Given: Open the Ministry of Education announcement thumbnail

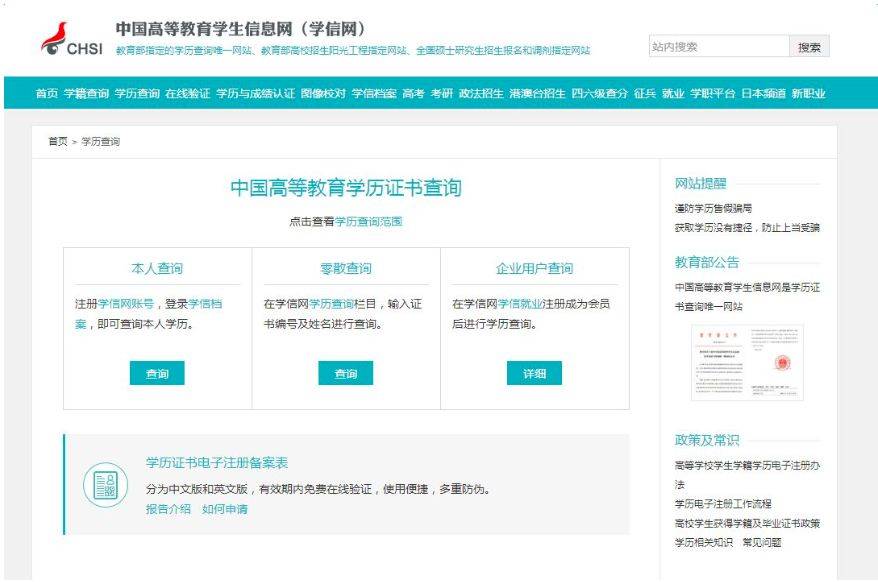Looking at the screenshot, I should pyautogui.click(x=747, y=362).
